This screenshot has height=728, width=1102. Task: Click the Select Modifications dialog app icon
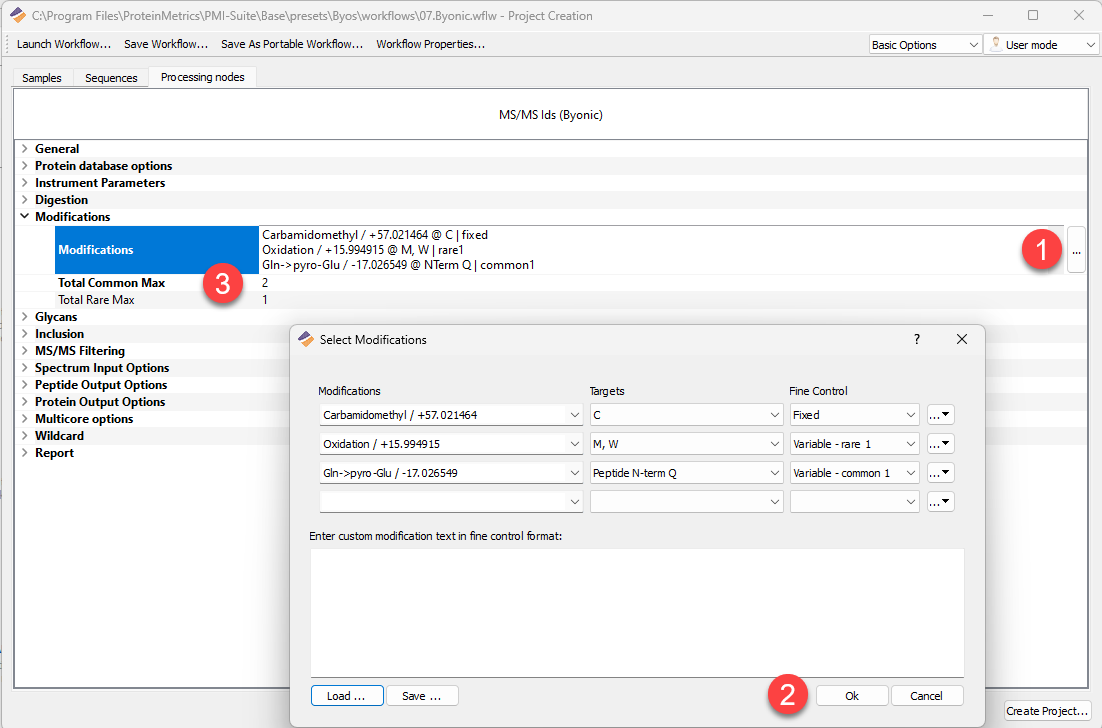(306, 339)
